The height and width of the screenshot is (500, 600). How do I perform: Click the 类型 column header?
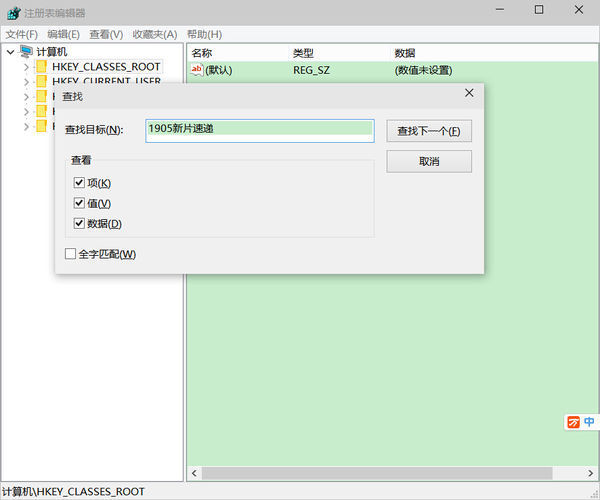point(303,53)
